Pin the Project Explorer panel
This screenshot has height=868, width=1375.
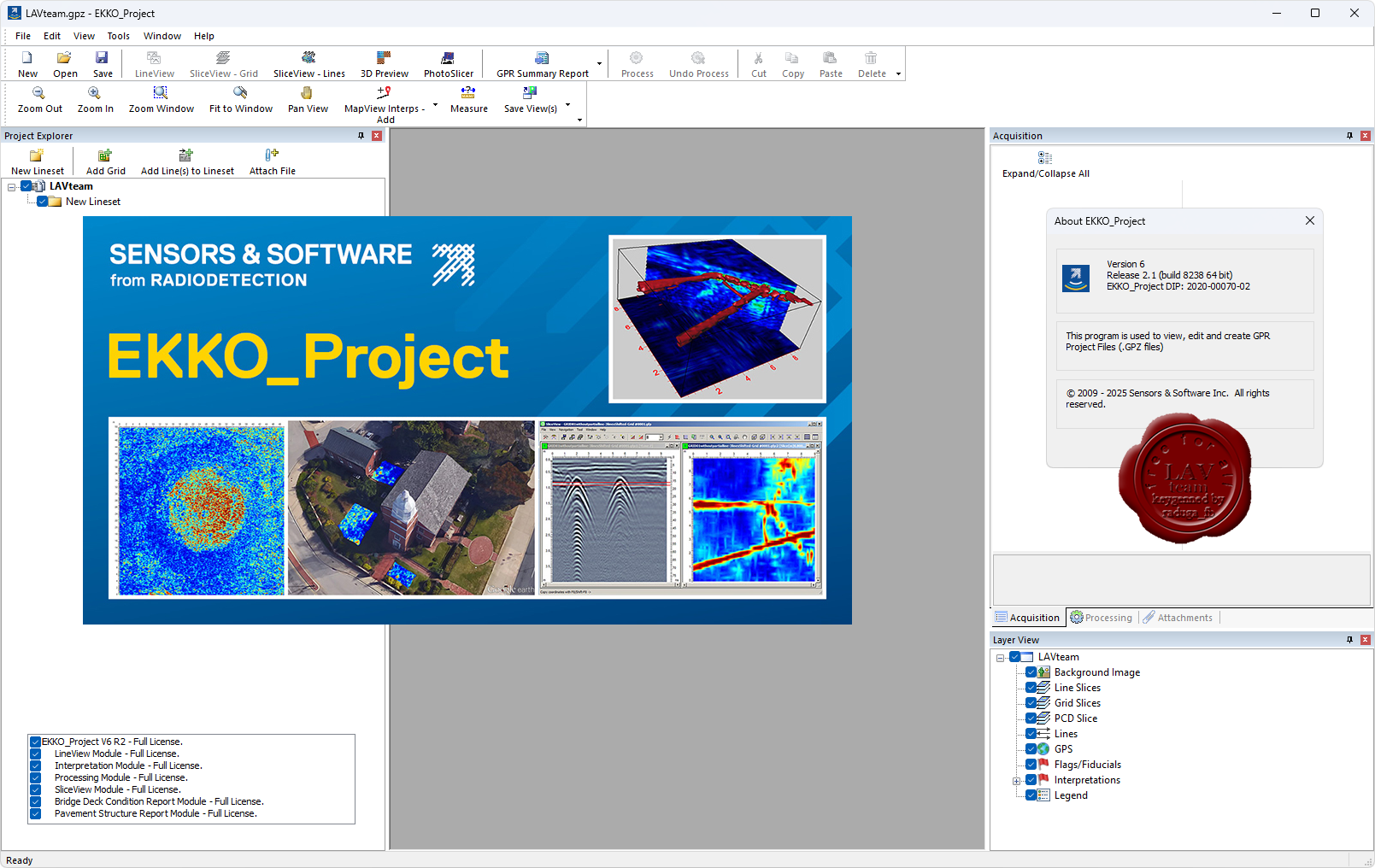click(x=361, y=136)
